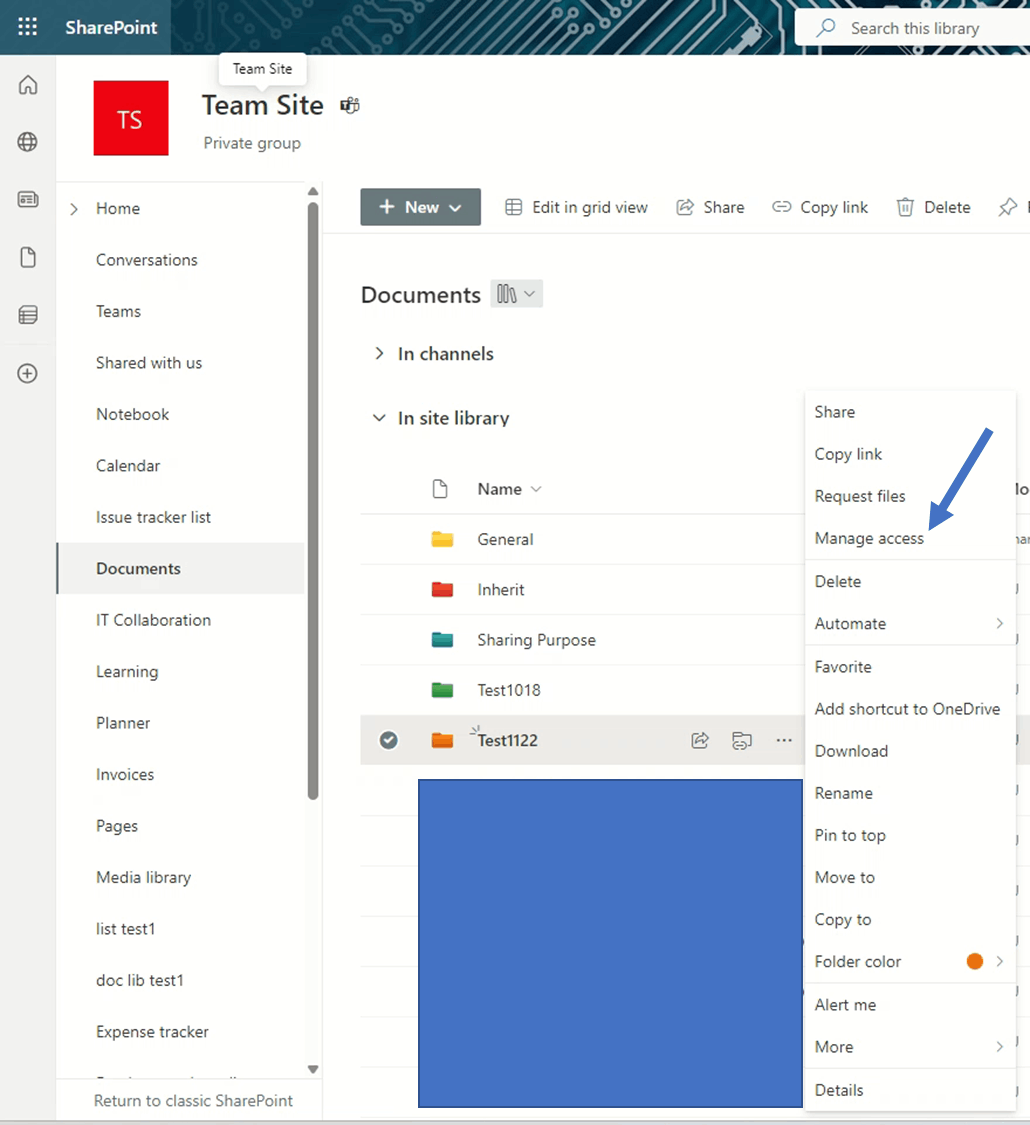1030x1125 pixels.
Task: Click Delete in the command bar
Action: (x=933, y=207)
